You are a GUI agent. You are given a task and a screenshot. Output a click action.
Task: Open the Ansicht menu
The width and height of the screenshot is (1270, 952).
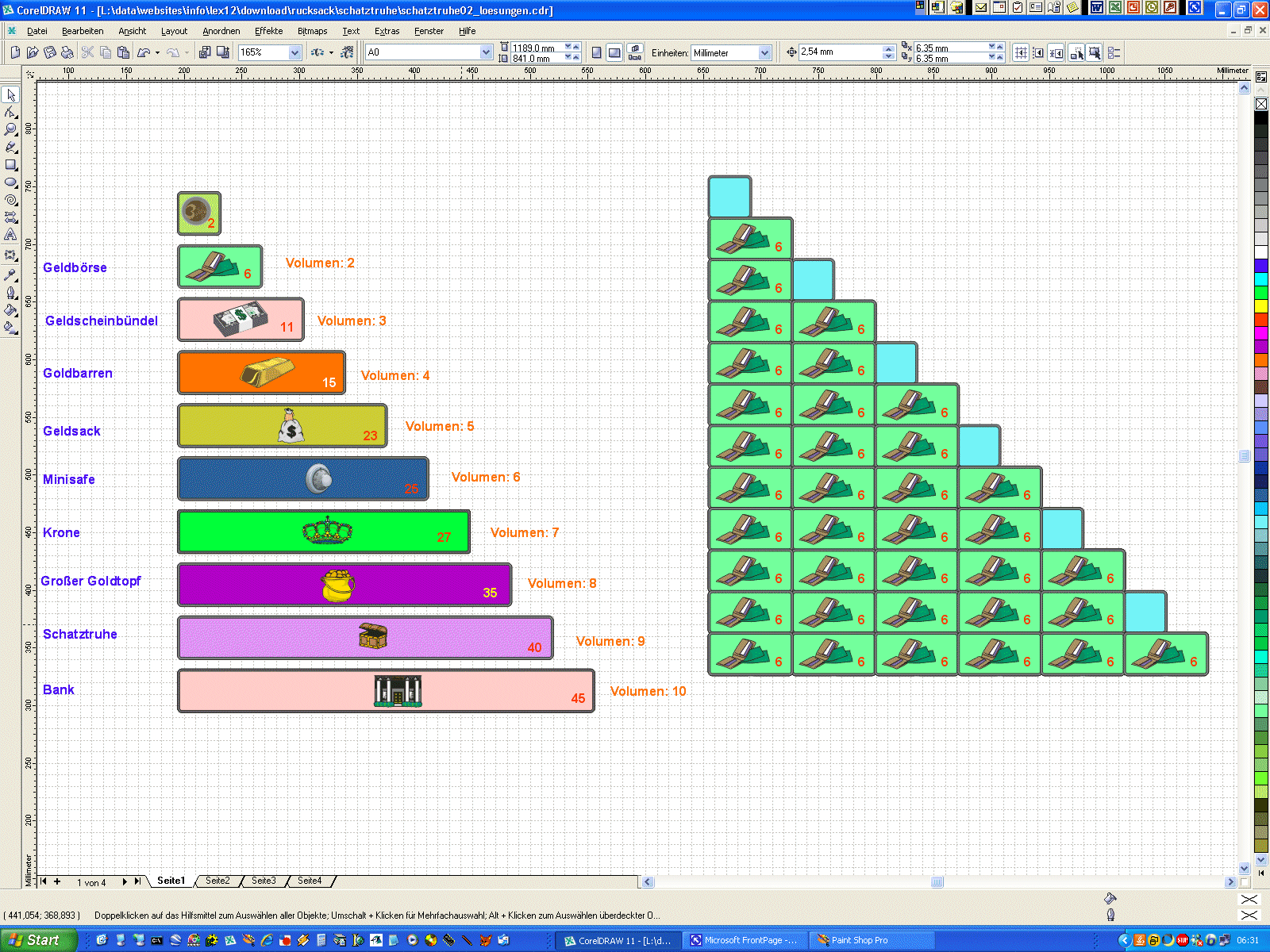133,31
